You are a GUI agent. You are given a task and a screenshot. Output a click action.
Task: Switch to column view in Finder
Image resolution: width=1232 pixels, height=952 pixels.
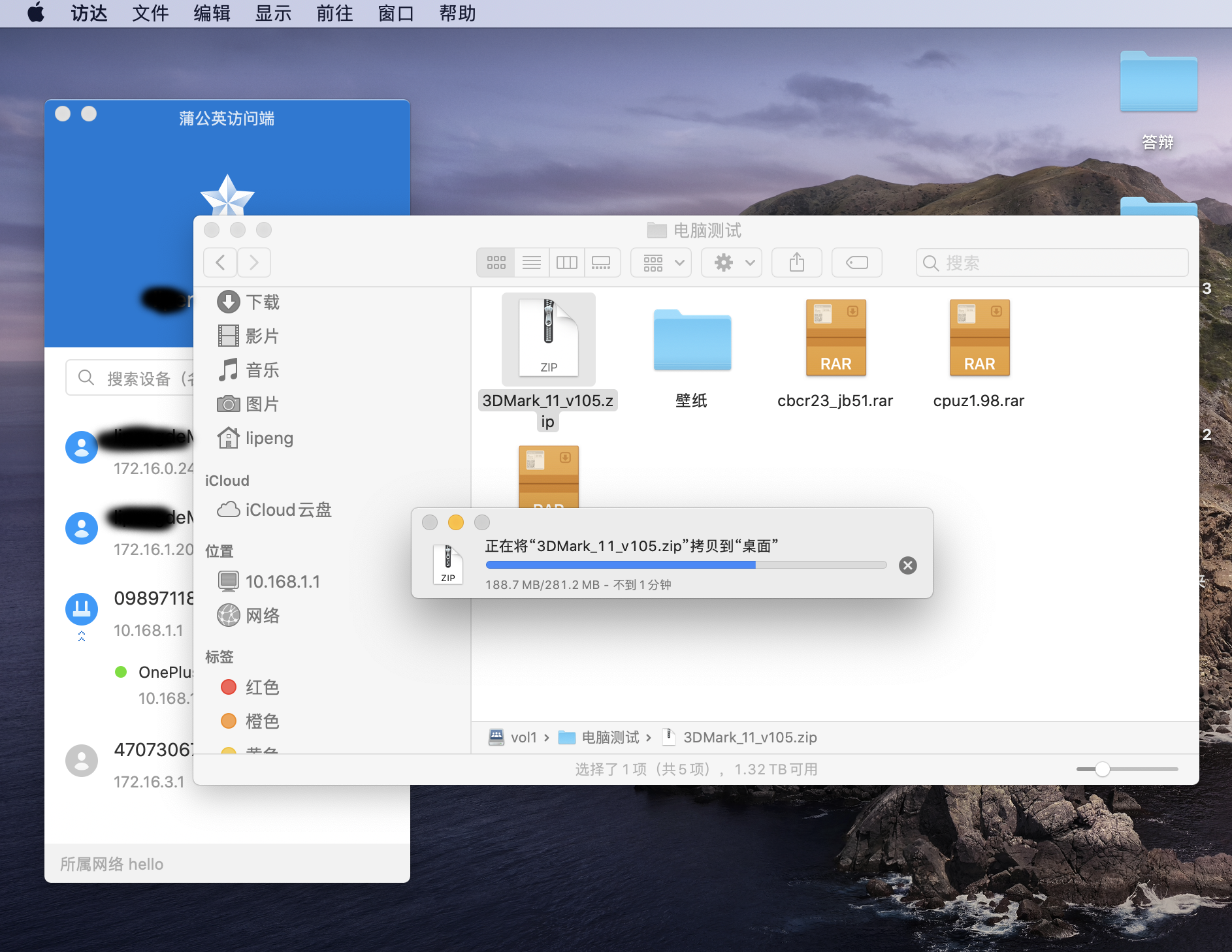pos(567,262)
